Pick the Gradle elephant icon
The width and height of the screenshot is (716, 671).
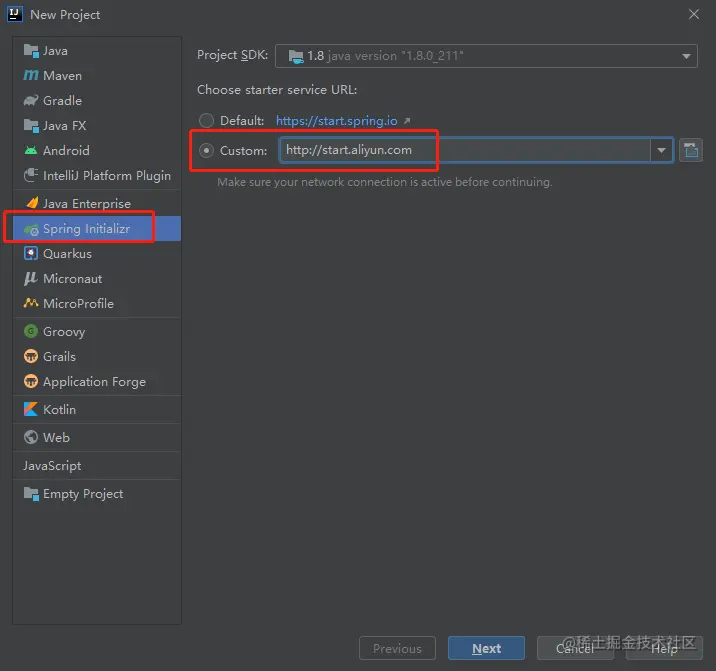[31, 100]
